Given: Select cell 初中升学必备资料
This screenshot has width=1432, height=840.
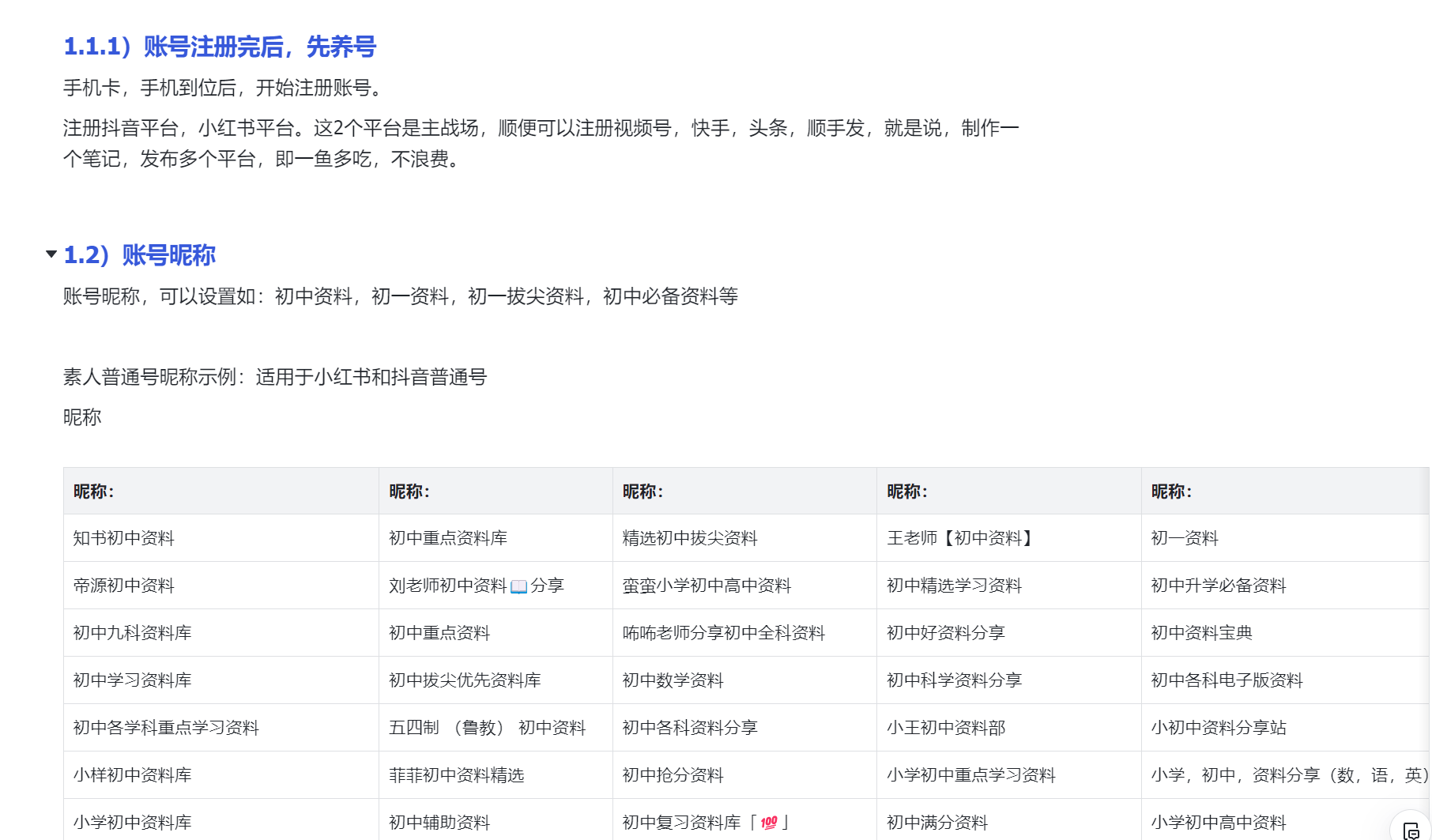Looking at the screenshot, I should pos(1286,586).
